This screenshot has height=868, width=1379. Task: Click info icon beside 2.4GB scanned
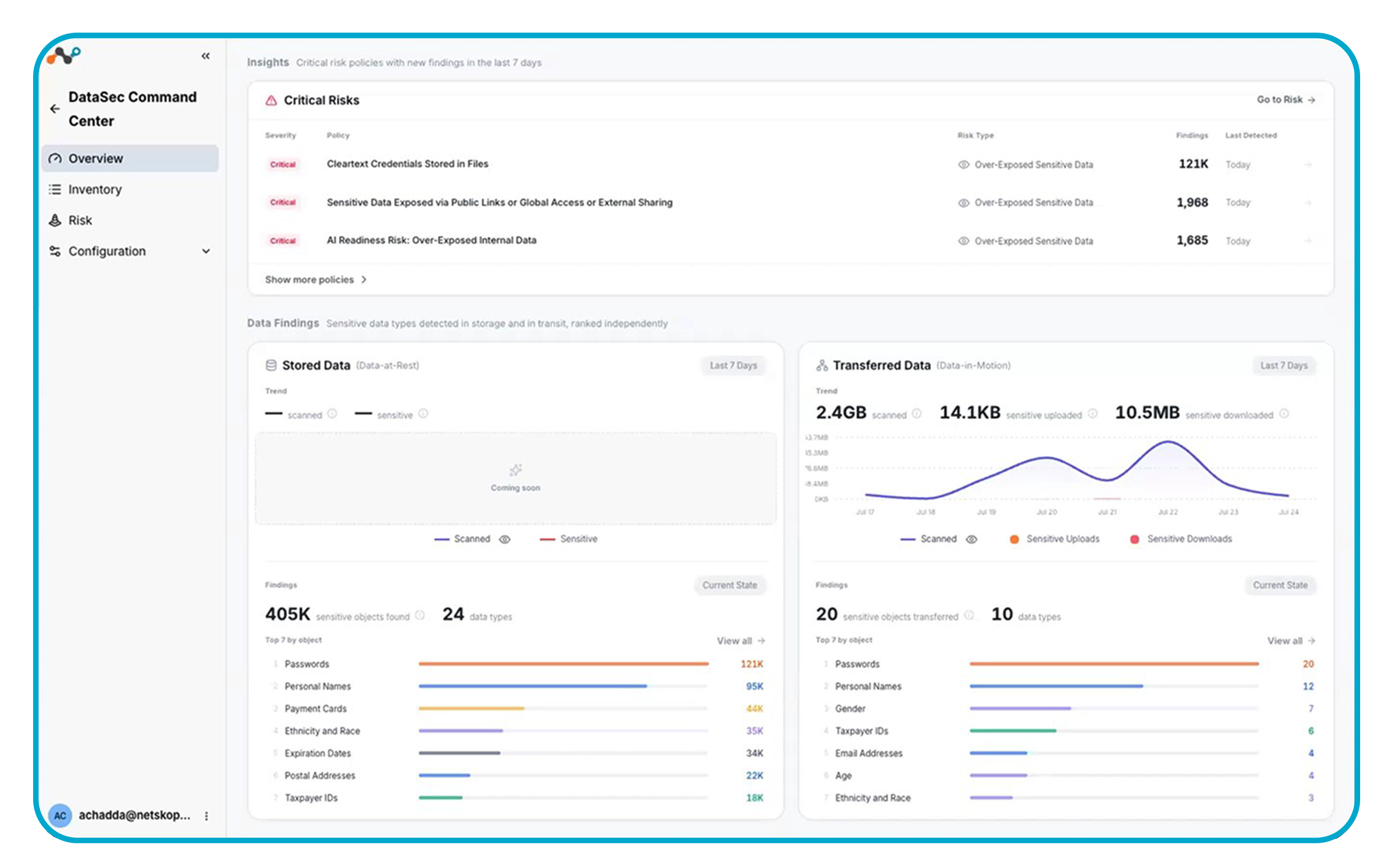[917, 414]
